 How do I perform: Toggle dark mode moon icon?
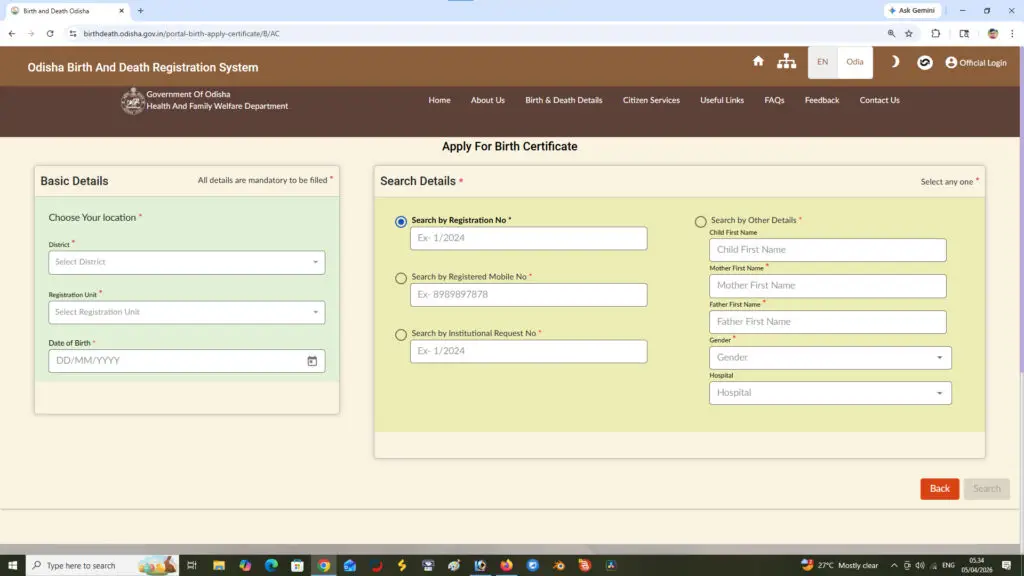pyautogui.click(x=895, y=62)
